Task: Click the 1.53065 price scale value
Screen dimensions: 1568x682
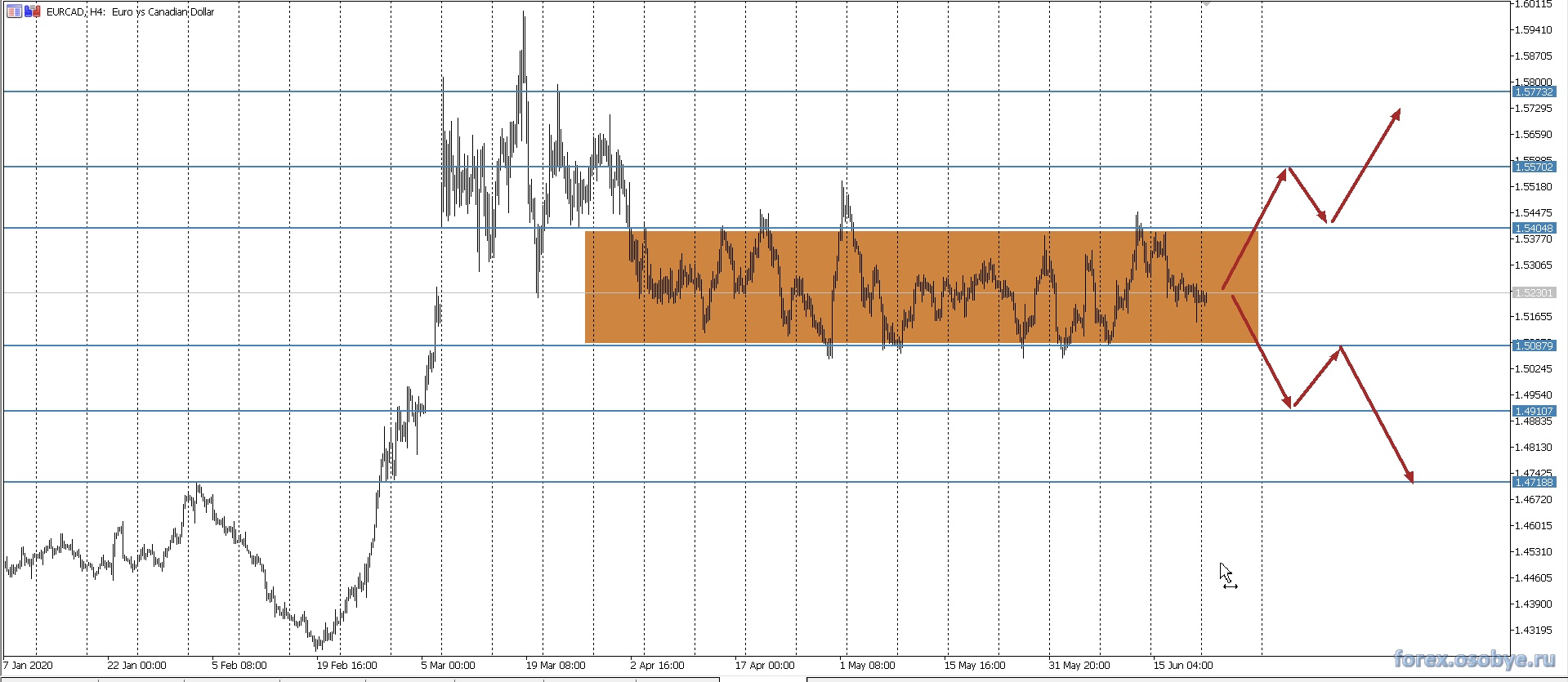Action: pyautogui.click(x=1534, y=265)
